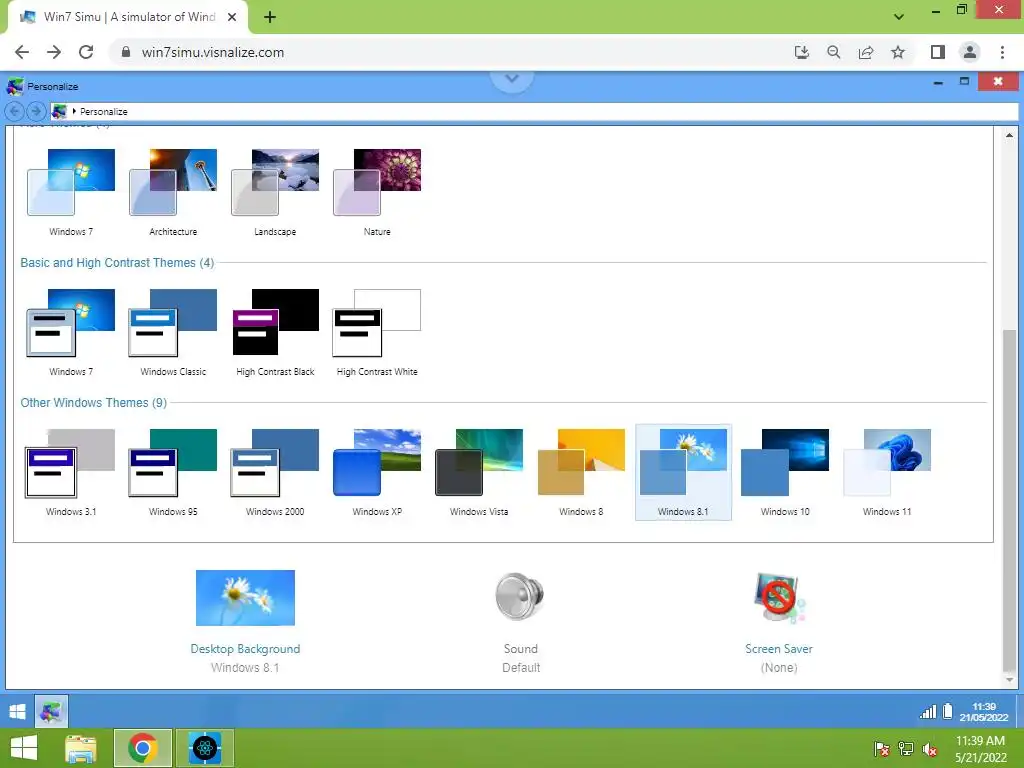This screenshot has width=1024, height=768.
Task: Click browser Back button
Action: 22,52
